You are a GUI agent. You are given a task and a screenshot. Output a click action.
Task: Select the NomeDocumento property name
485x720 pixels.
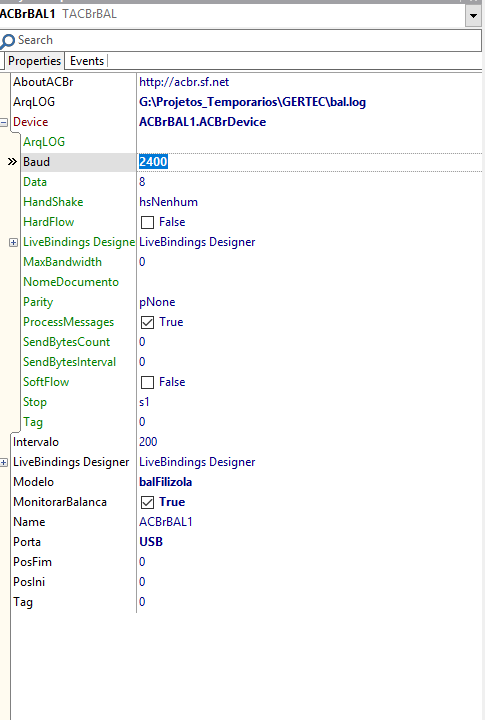tap(71, 282)
